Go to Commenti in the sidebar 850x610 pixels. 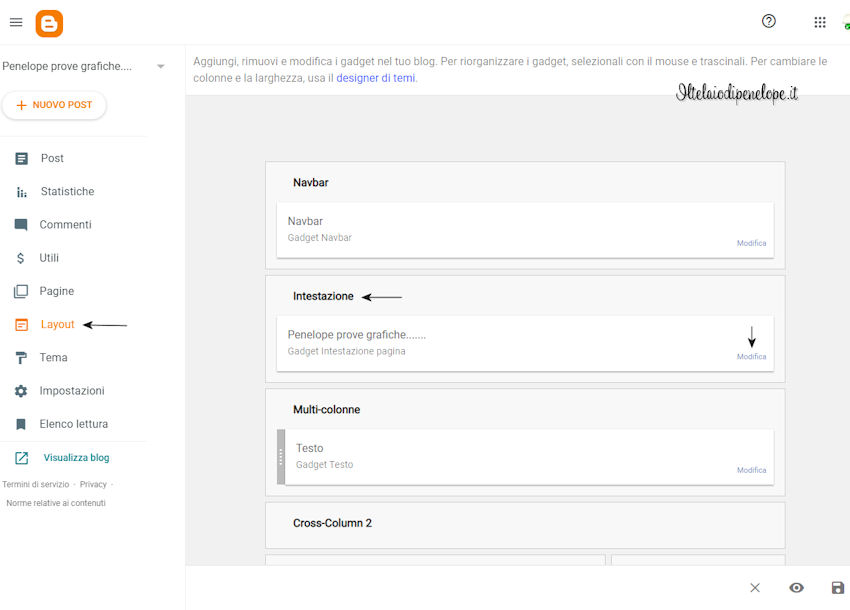65,224
